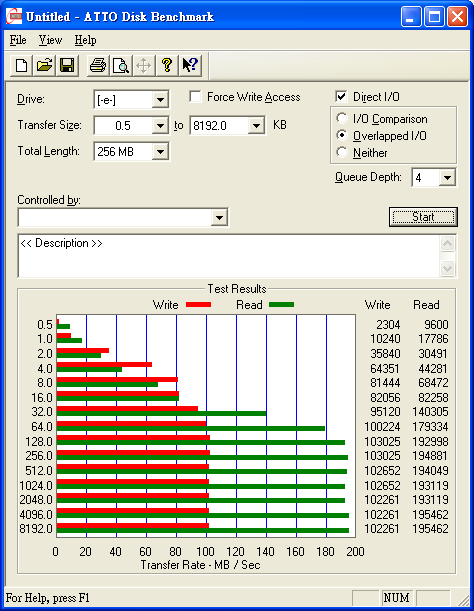
Task: Open a saved benchmark file icon
Action: pos(44,65)
